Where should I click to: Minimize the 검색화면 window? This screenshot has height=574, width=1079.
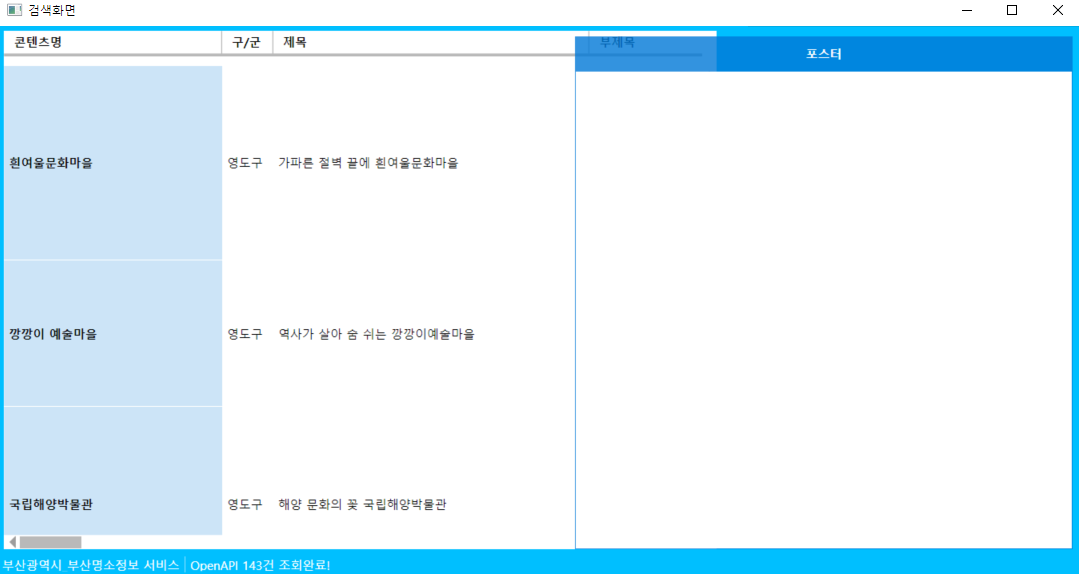point(967,10)
